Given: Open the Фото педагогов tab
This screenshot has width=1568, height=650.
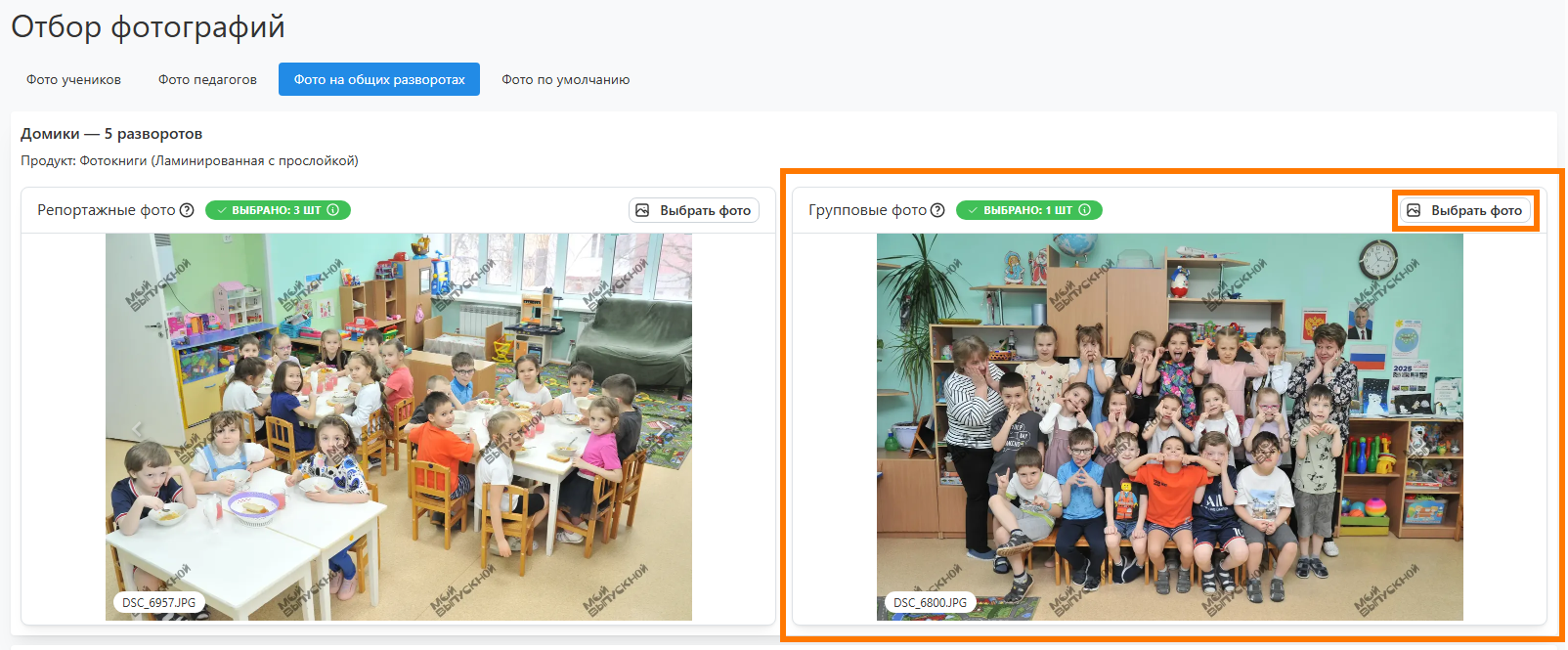Looking at the screenshot, I should pos(207,80).
